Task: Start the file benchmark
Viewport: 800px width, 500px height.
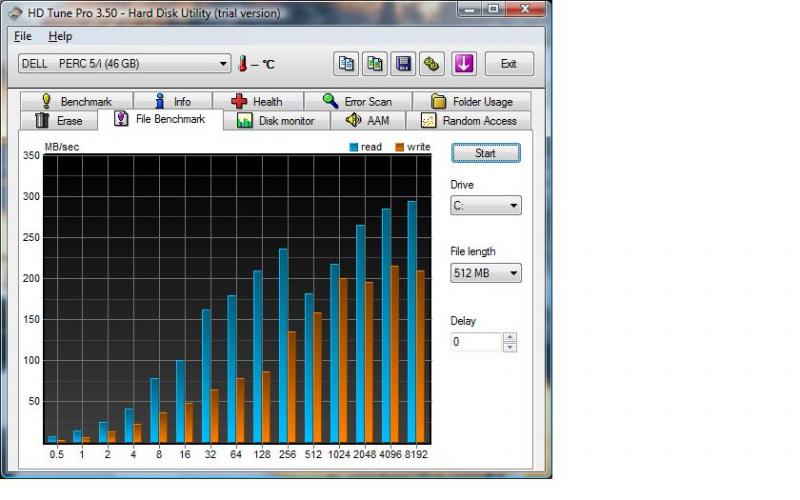Action: click(485, 153)
